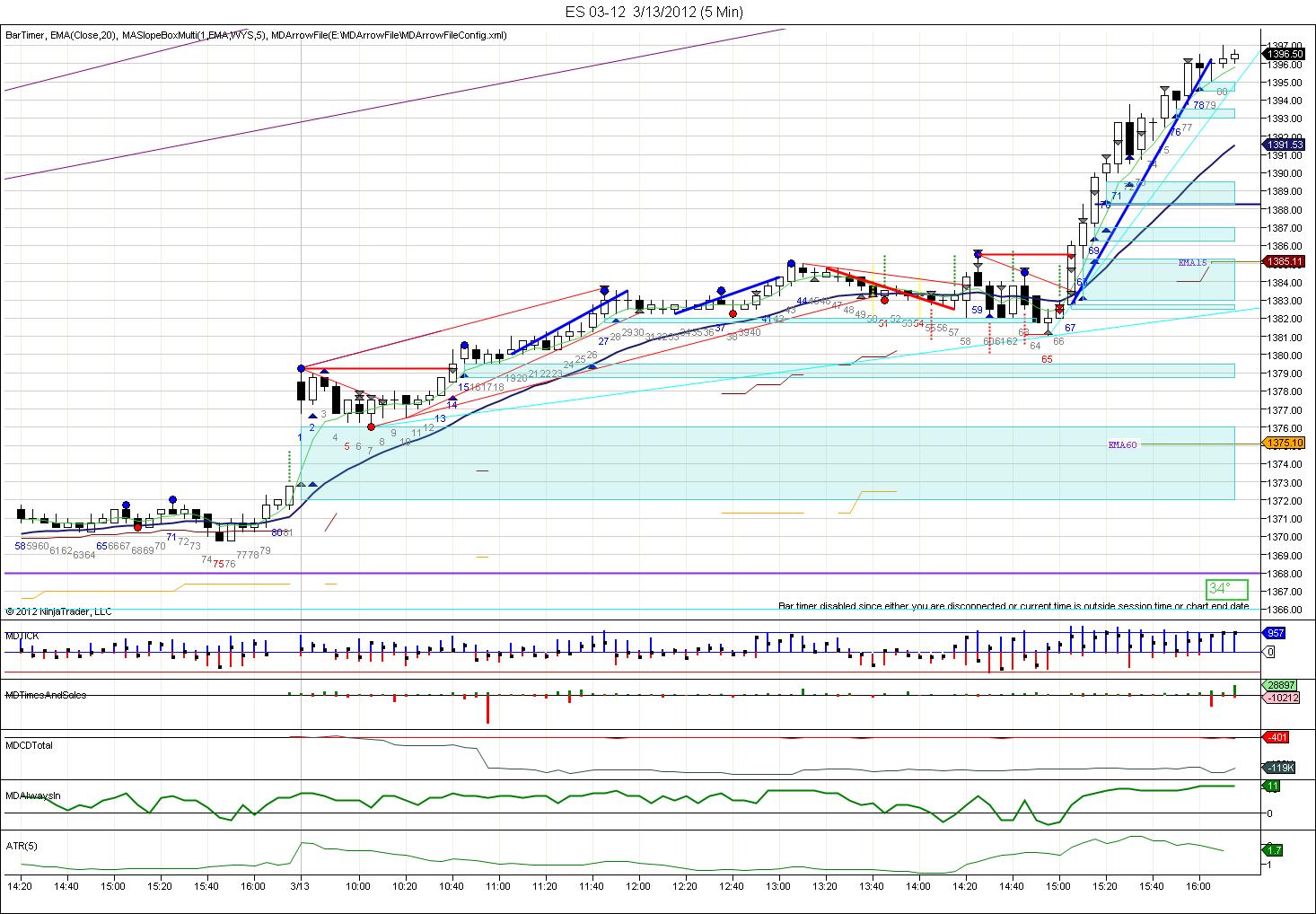Click the 1393.00 price axis label
Screen dimensions: 1316x914
1285,119
